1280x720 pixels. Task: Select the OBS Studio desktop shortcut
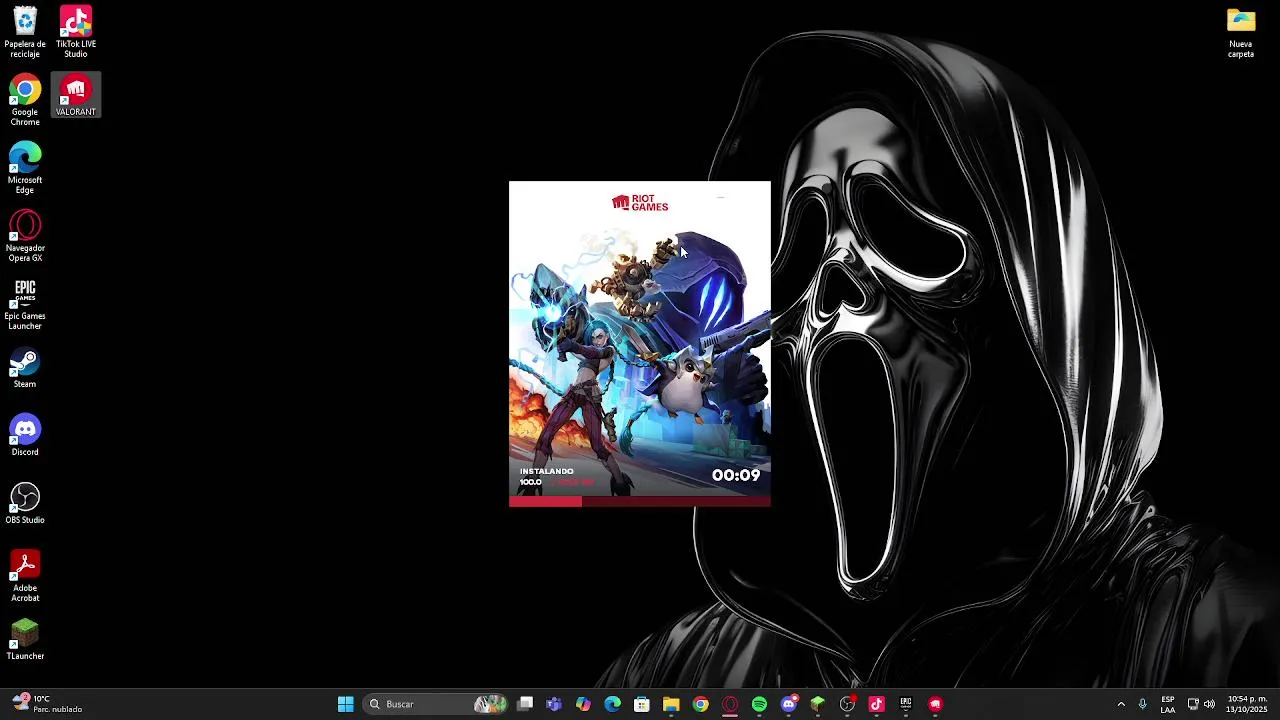(x=25, y=503)
